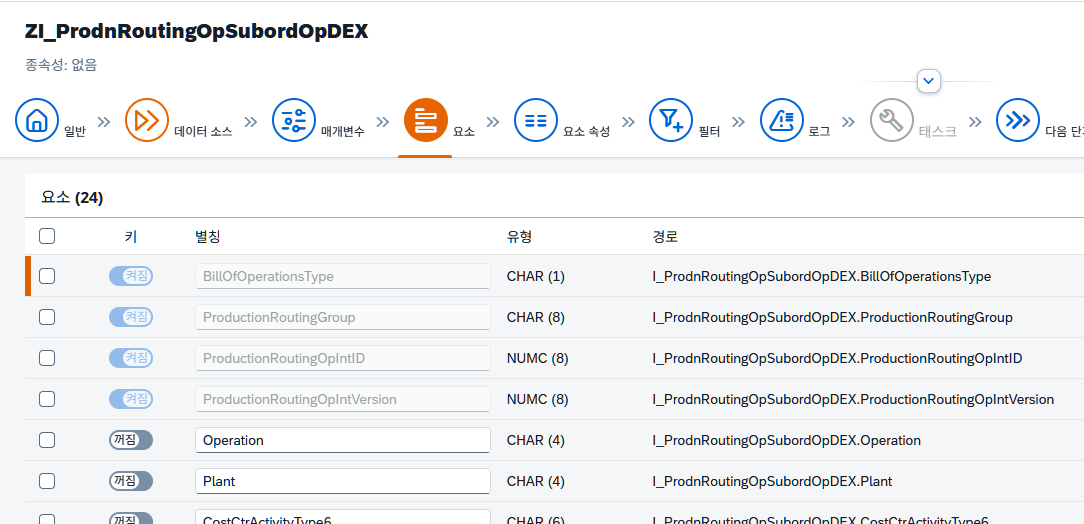Click the 태스크 wrench step icon
This screenshot has width=1084, height=524.
coord(891,120)
